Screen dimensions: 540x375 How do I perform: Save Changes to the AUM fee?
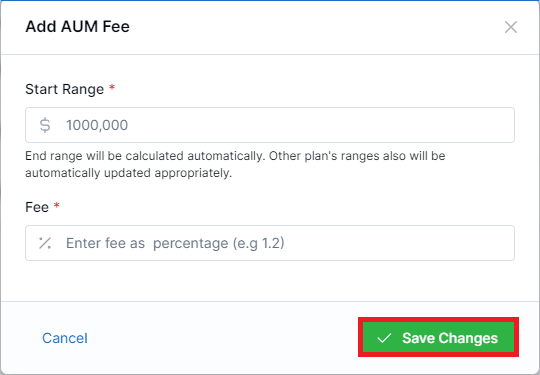click(x=438, y=337)
